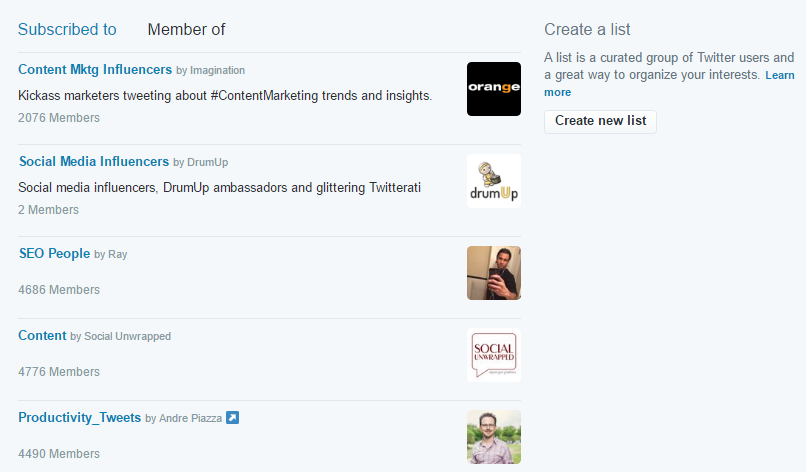View the 2076 Members count
This screenshot has width=806, height=472.
click(x=59, y=118)
